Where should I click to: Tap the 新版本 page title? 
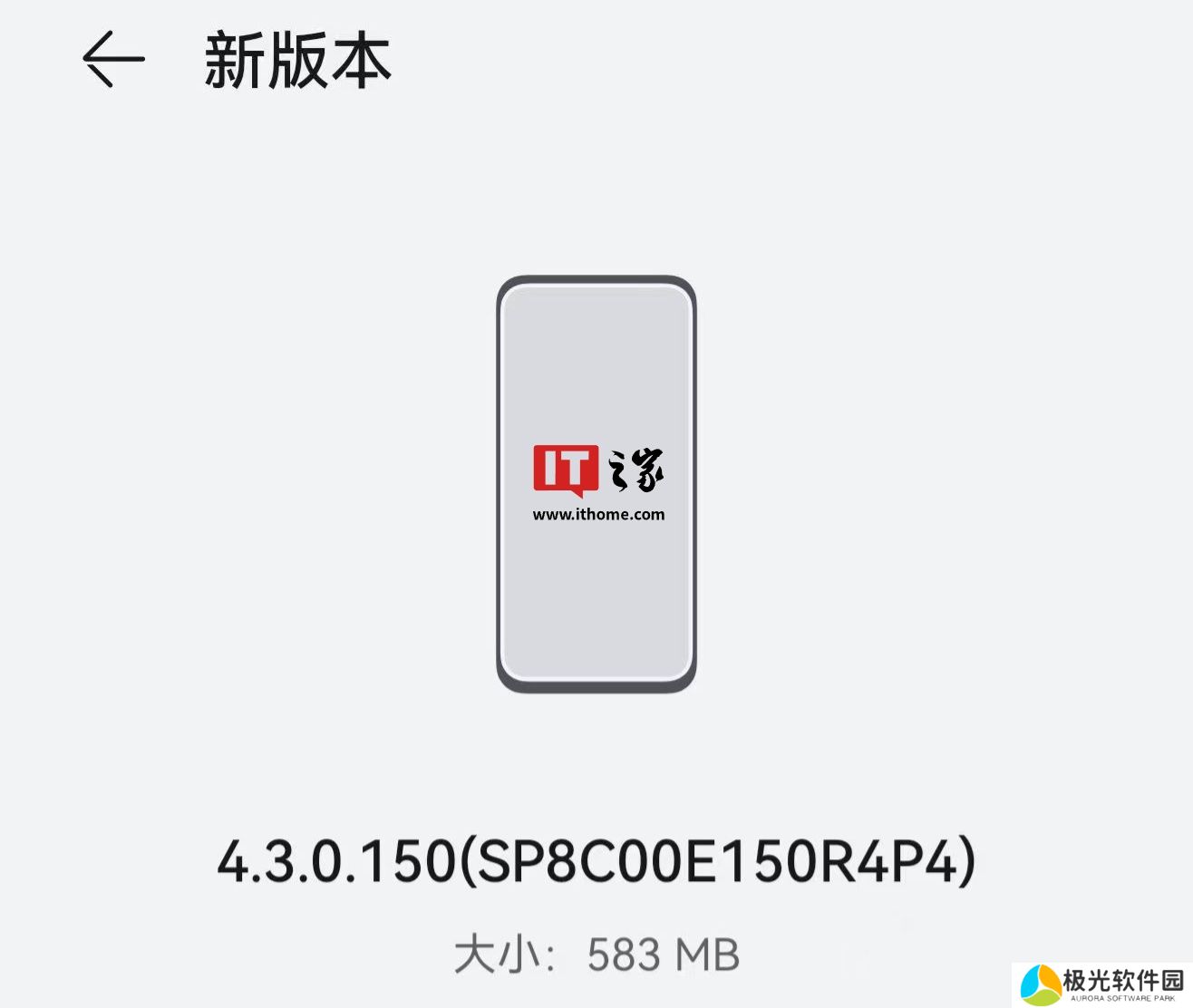click(x=298, y=62)
